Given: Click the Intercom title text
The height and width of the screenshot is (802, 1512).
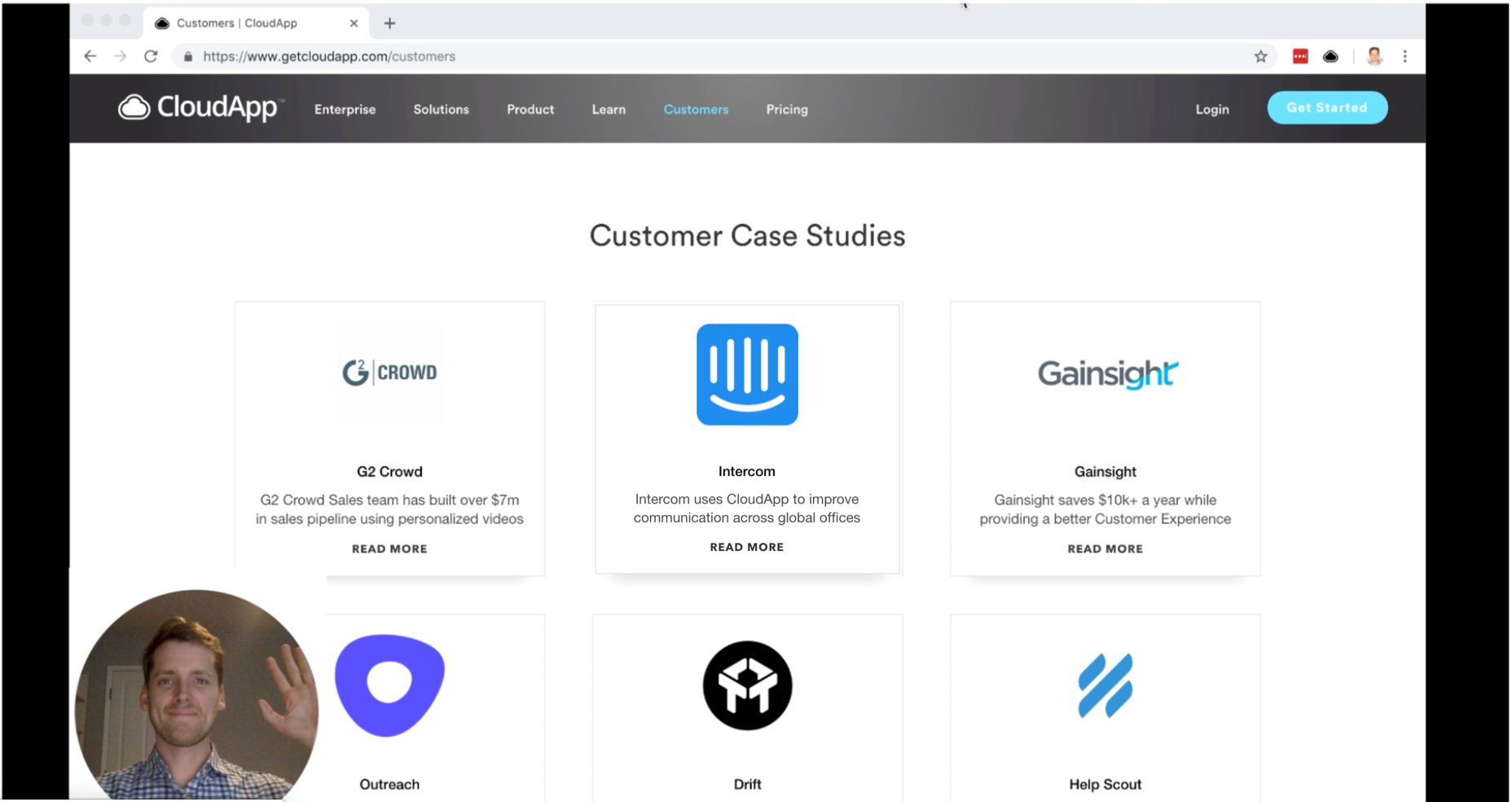Looking at the screenshot, I should click(747, 471).
